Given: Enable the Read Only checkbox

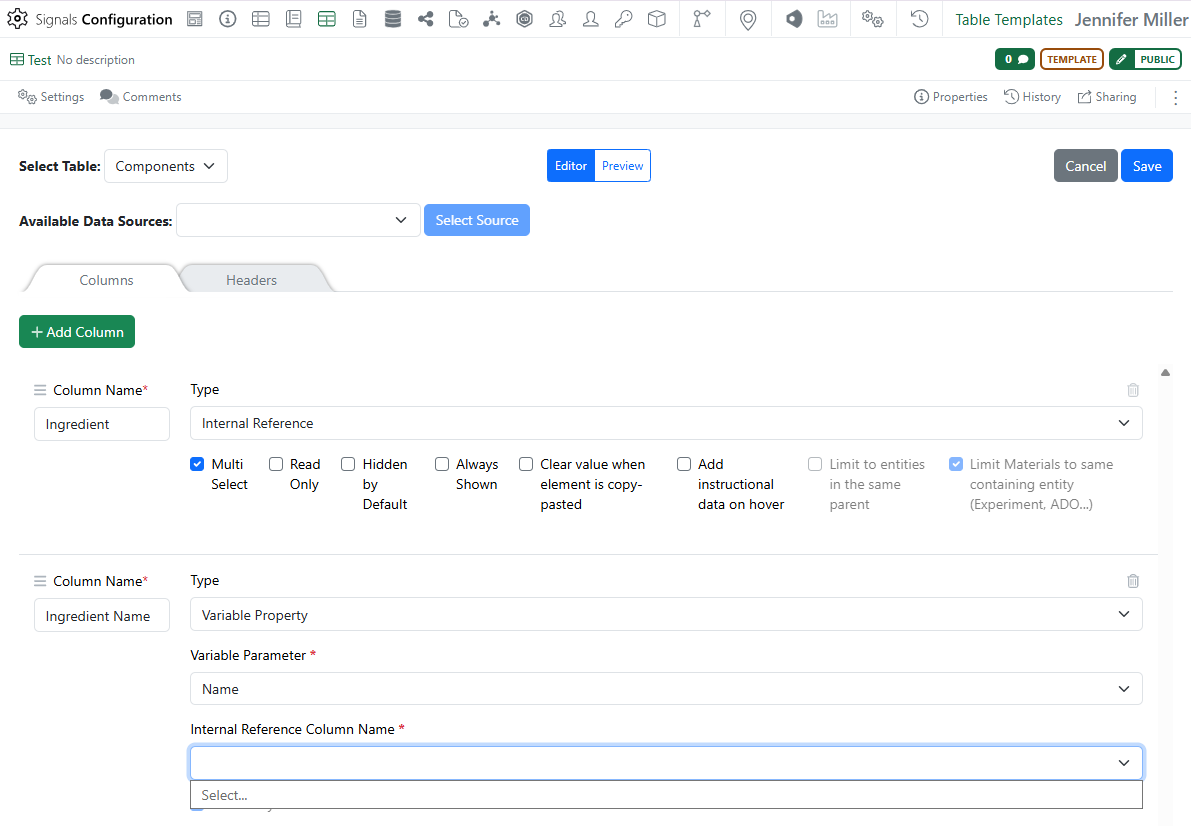Looking at the screenshot, I should (276, 464).
